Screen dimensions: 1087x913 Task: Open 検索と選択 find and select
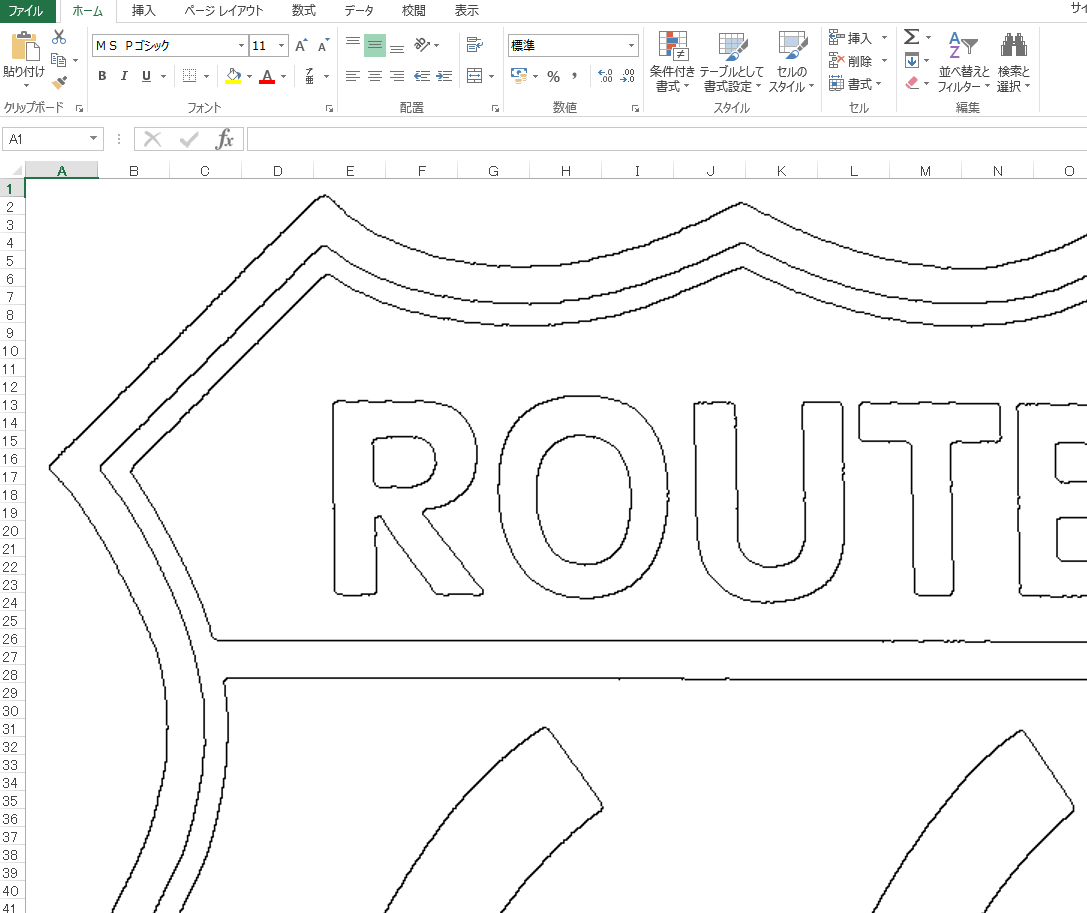pos(1014,62)
